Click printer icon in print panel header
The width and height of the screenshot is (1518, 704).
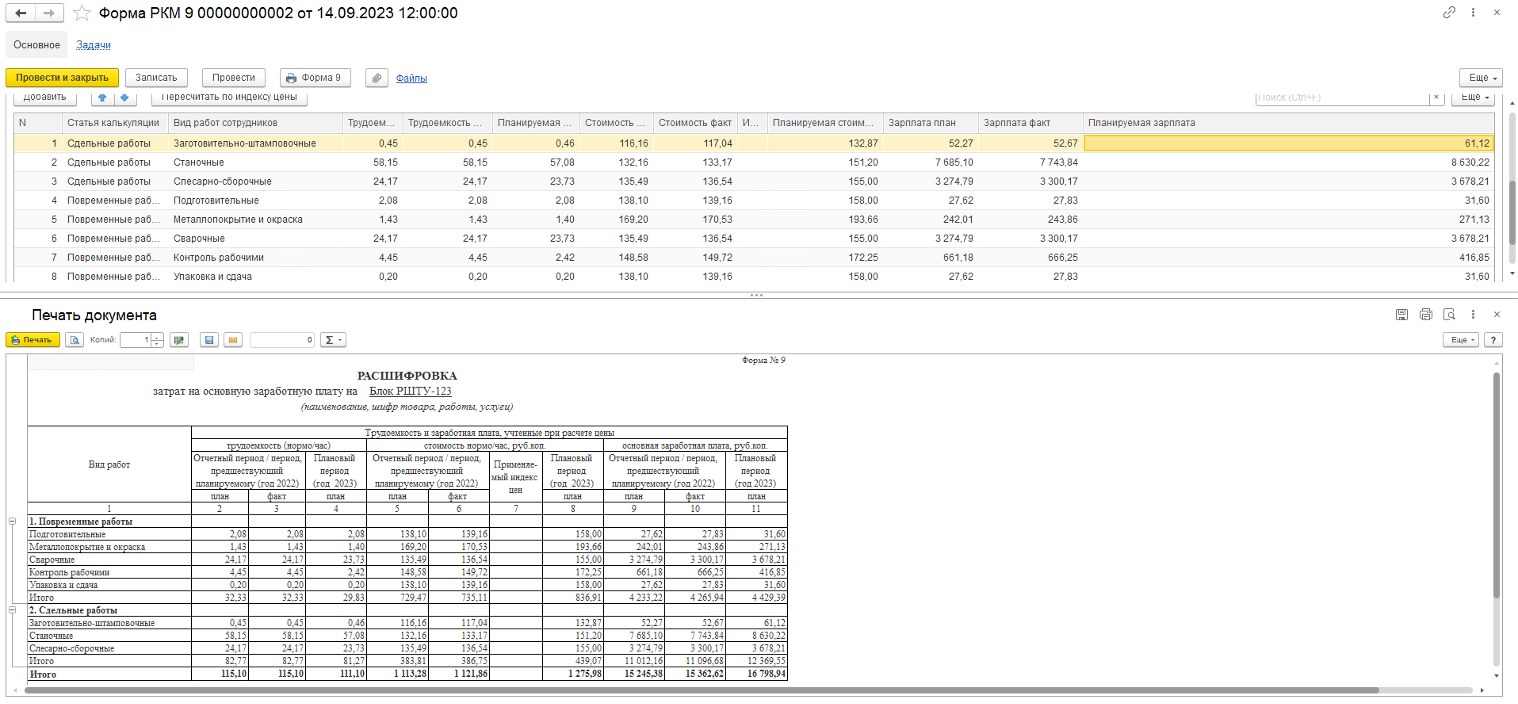tap(1425, 314)
